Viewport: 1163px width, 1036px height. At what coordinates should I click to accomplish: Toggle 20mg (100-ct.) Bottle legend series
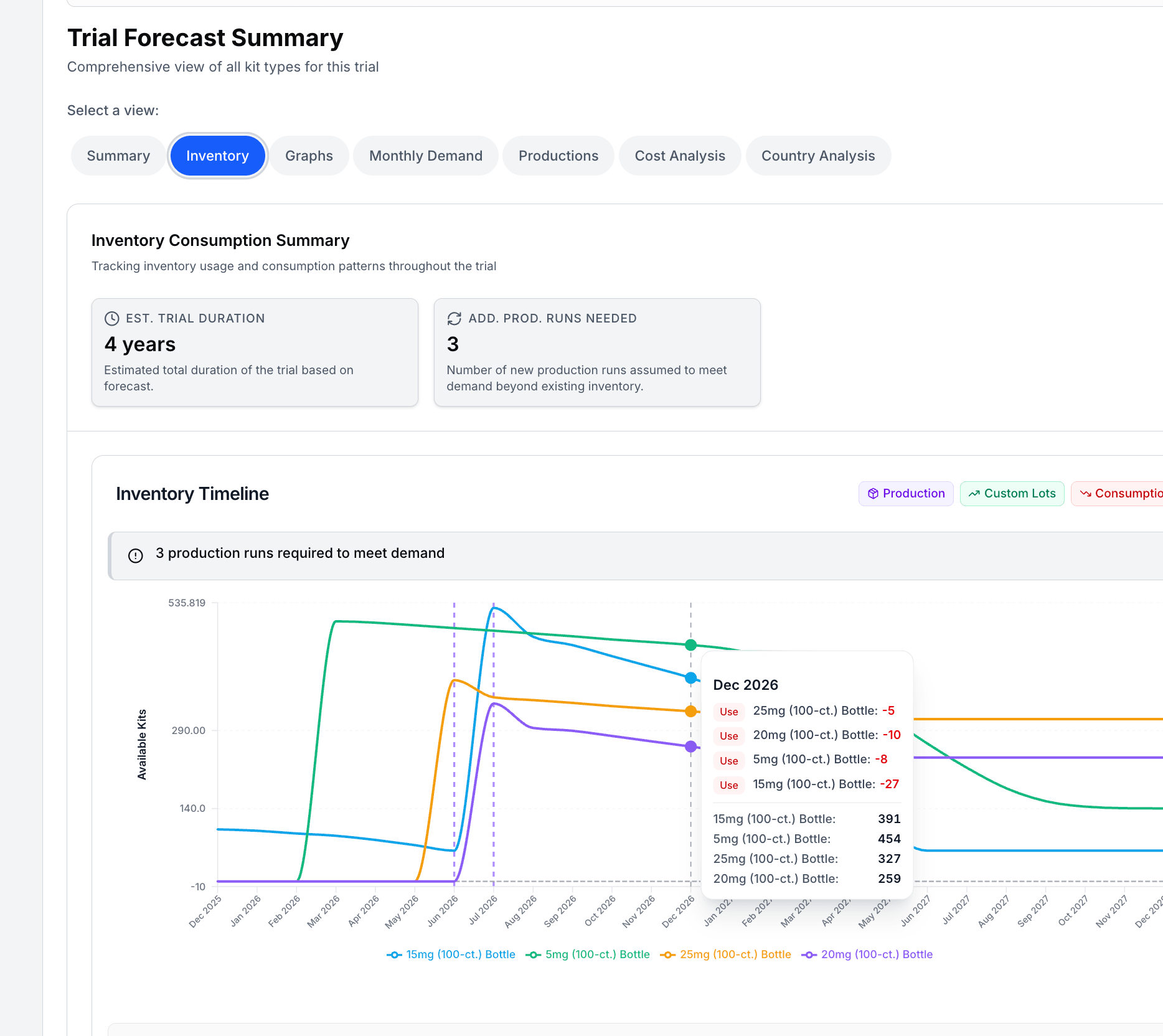[x=867, y=954]
